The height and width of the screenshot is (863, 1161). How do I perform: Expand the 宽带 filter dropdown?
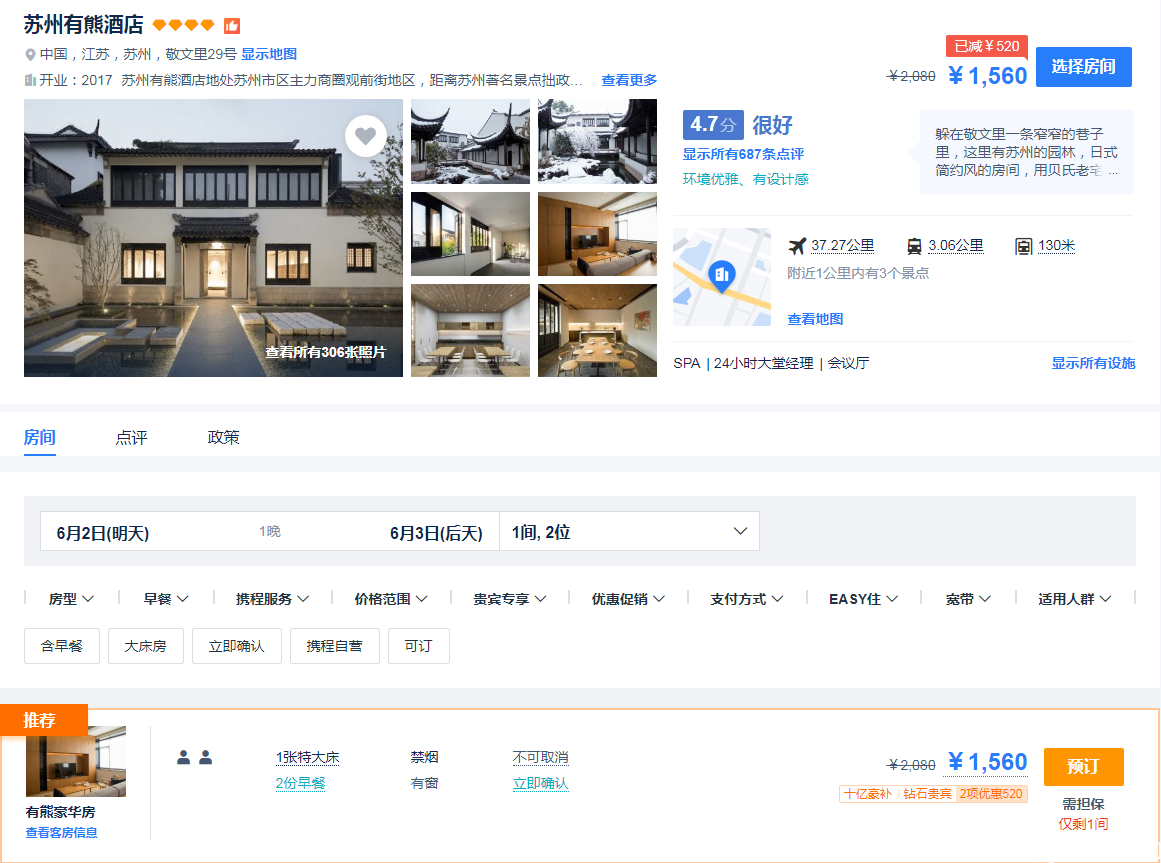point(968,599)
